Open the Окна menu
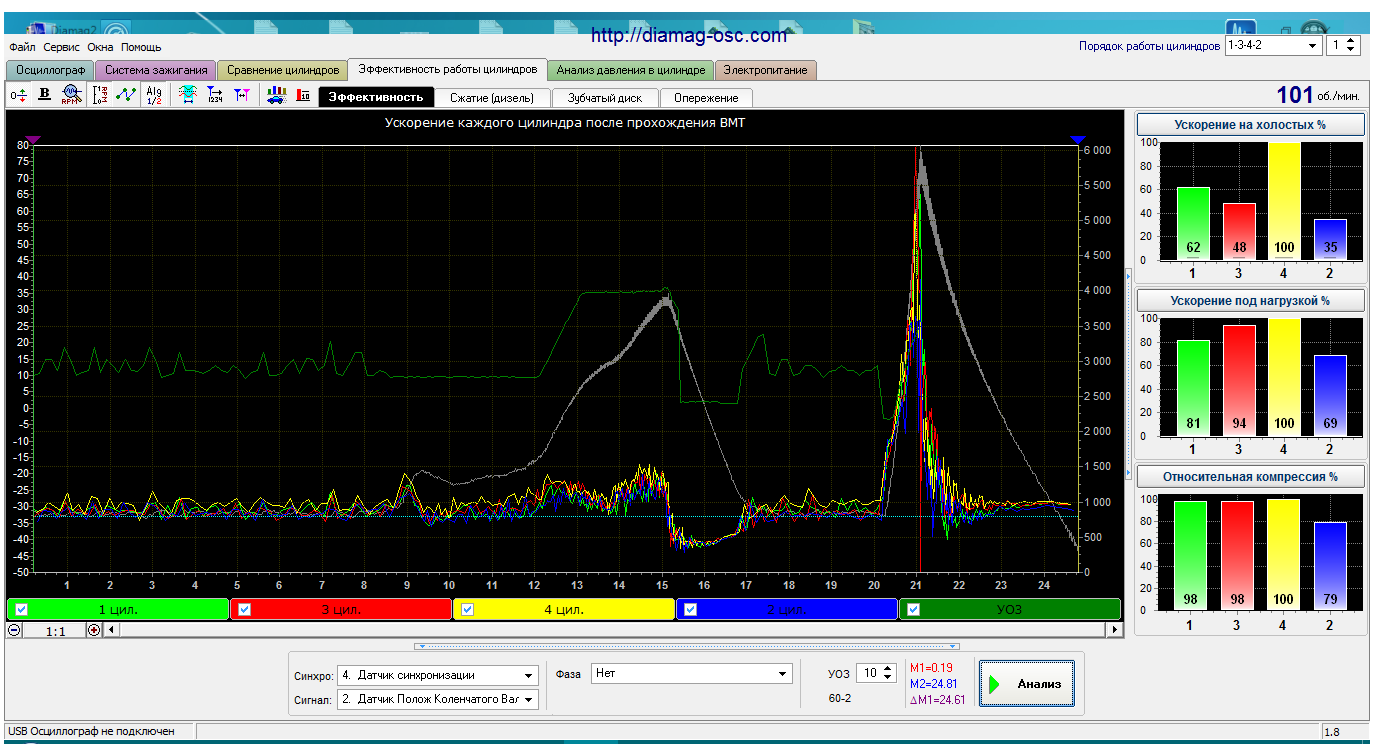 [100, 47]
